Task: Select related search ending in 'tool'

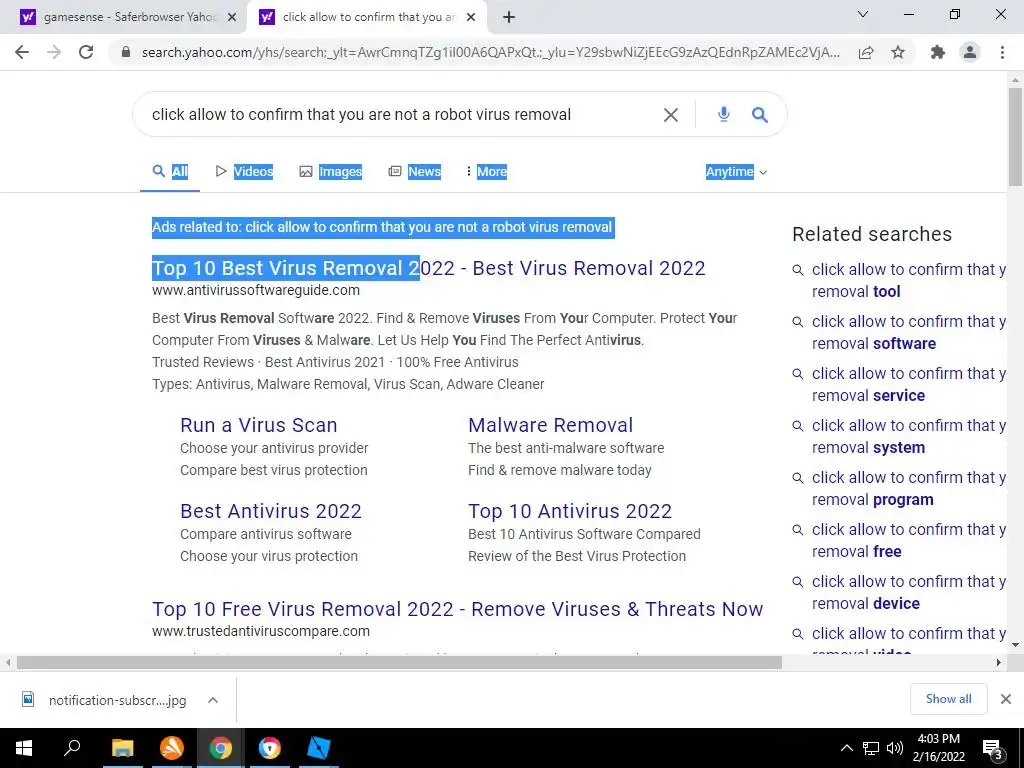Action: tap(899, 280)
